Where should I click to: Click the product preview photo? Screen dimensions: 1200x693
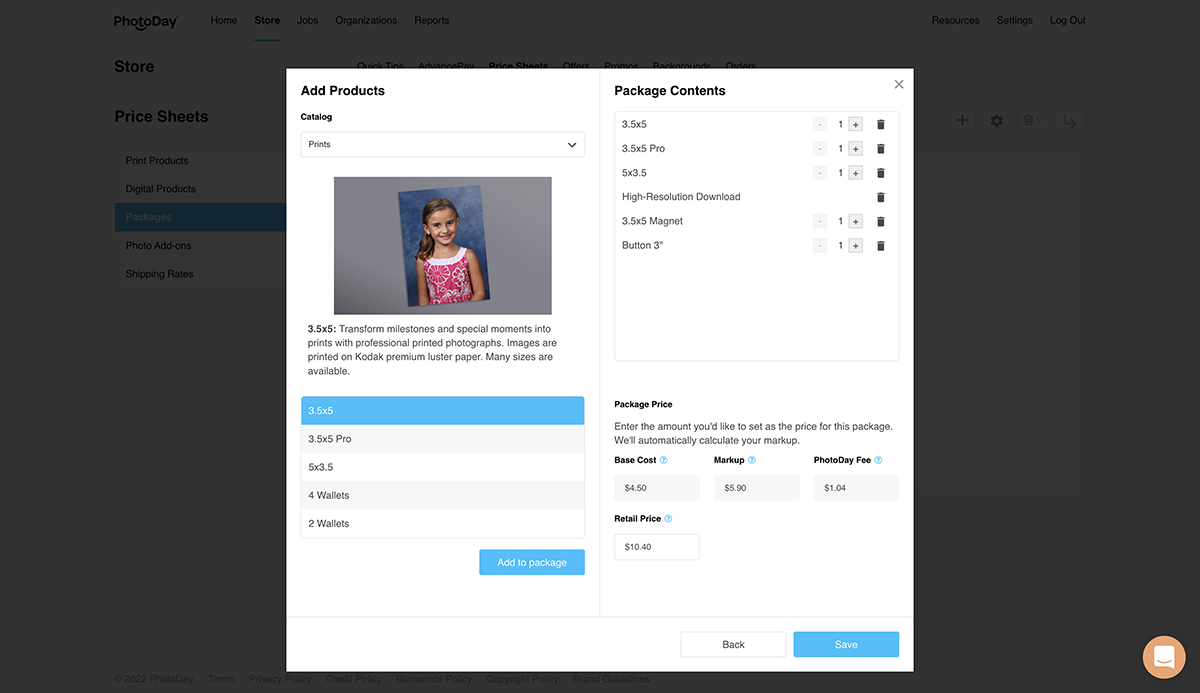443,246
